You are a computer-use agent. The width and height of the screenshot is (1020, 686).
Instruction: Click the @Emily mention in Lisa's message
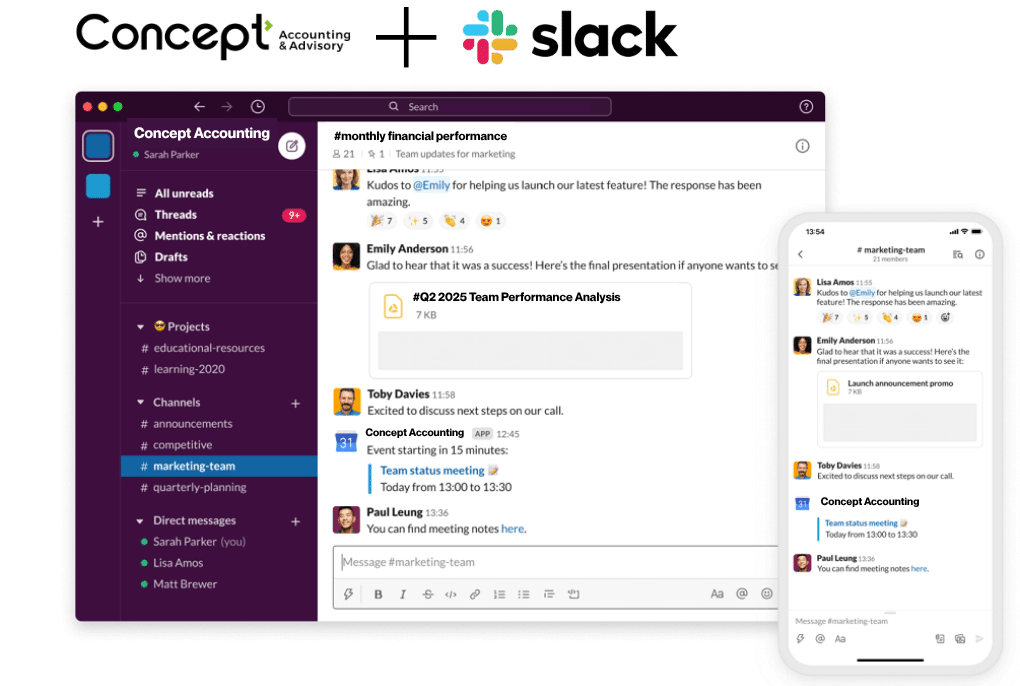tap(432, 185)
